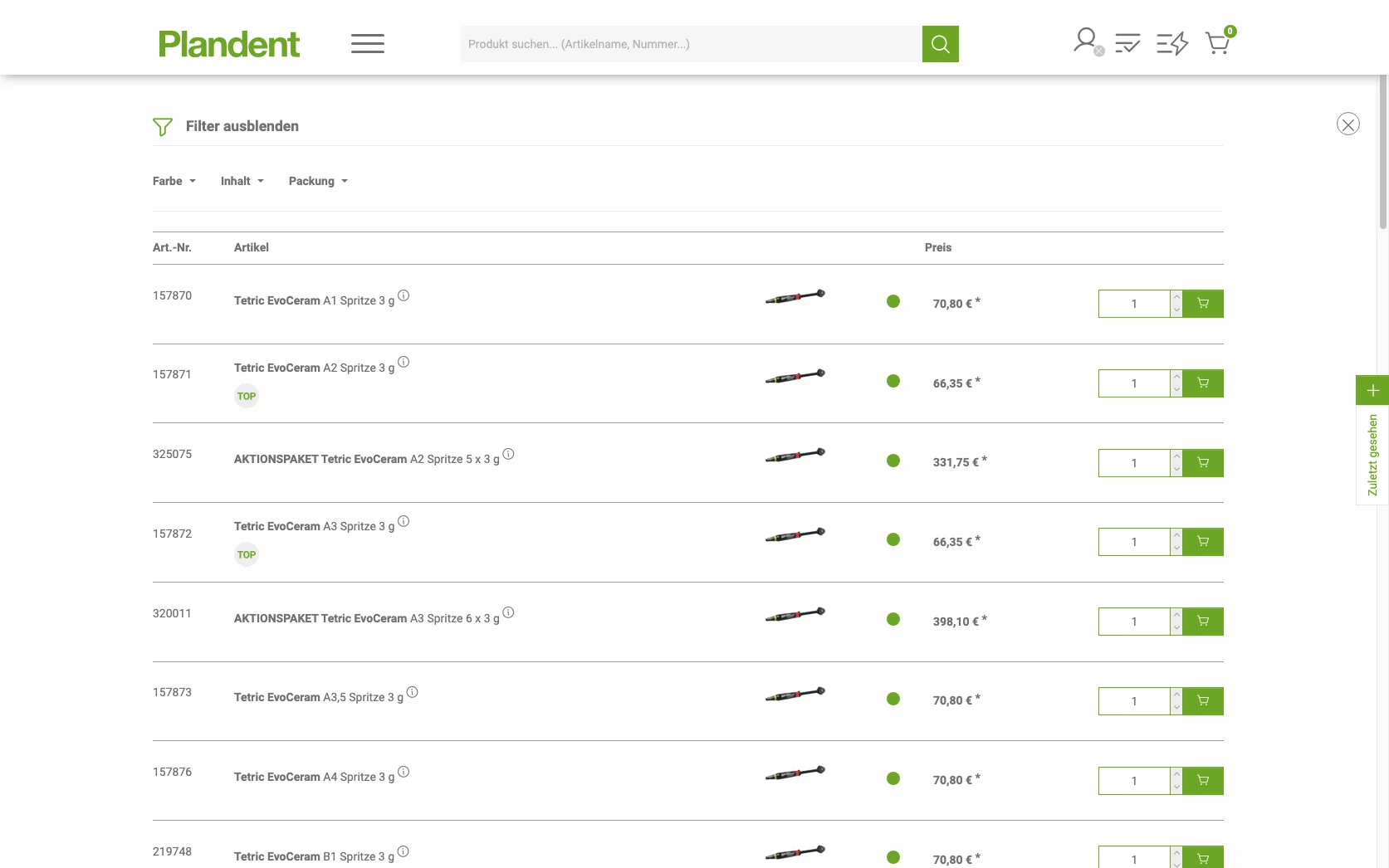This screenshot has width=1389, height=868.
Task: Expand the Farbe filter dropdown
Action: click(174, 181)
